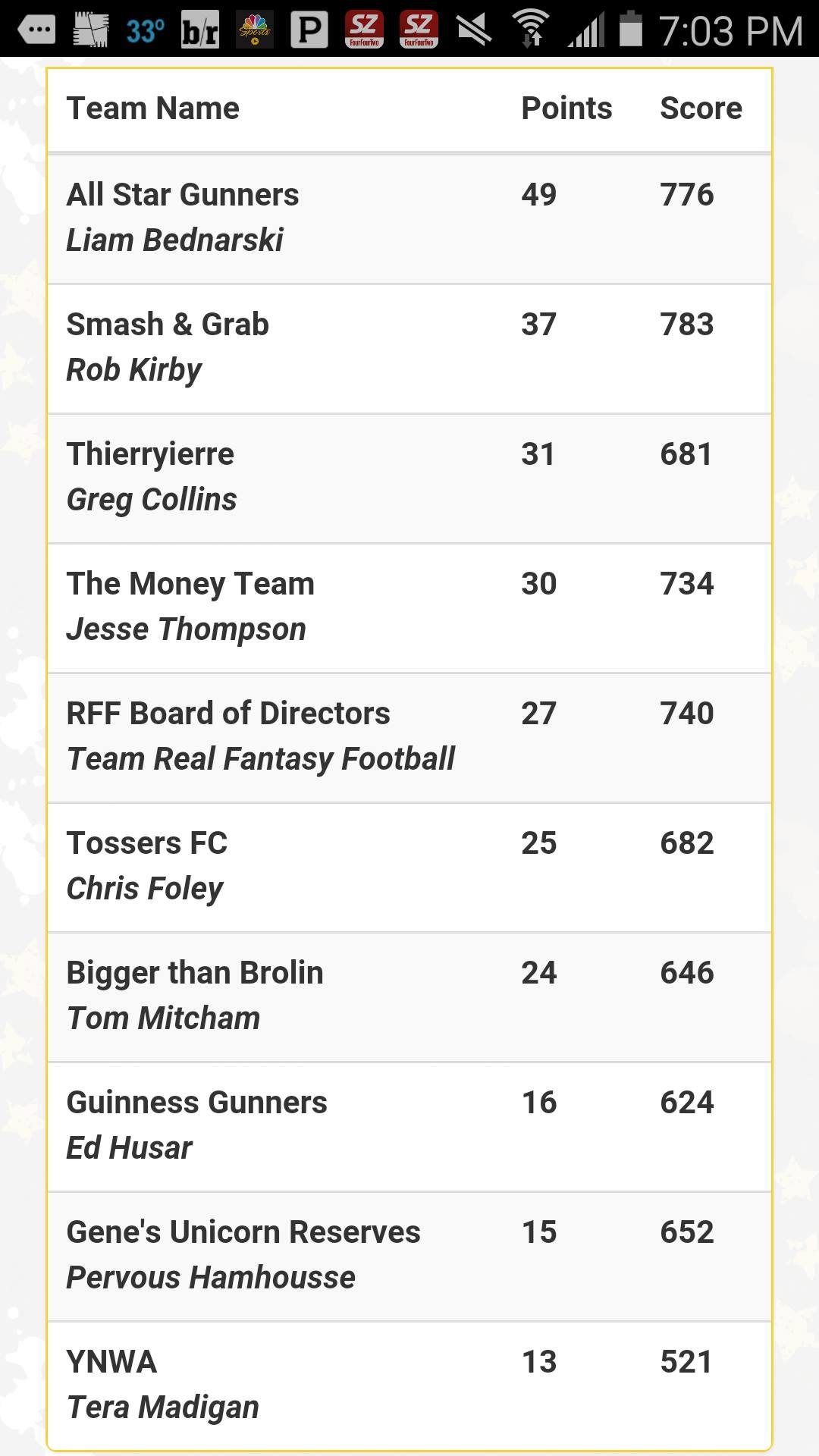Sort standings by Points column header
The width and height of the screenshot is (819, 1456).
coord(566,108)
